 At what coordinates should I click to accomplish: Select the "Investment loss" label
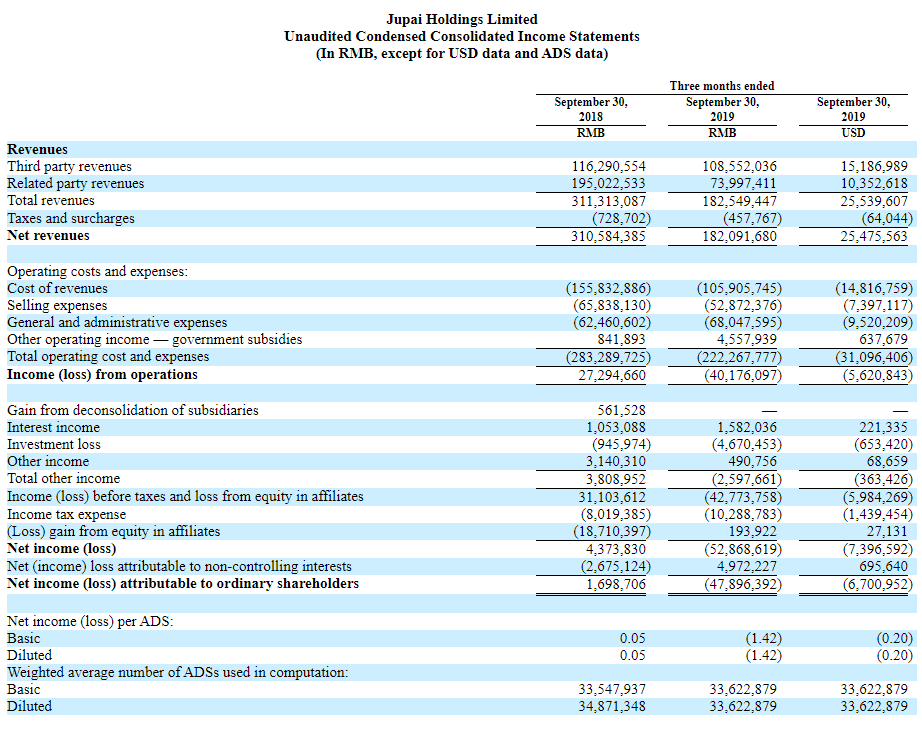pos(54,444)
